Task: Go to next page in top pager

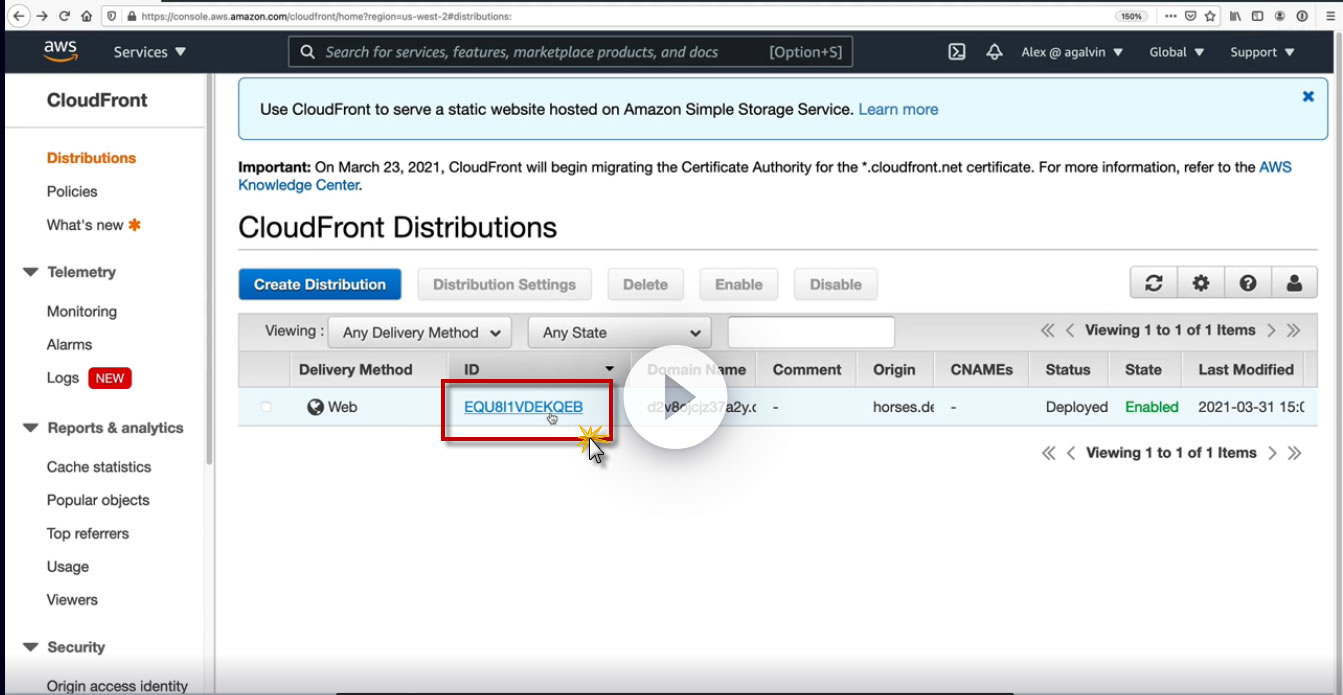Action: pyautogui.click(x=1272, y=330)
